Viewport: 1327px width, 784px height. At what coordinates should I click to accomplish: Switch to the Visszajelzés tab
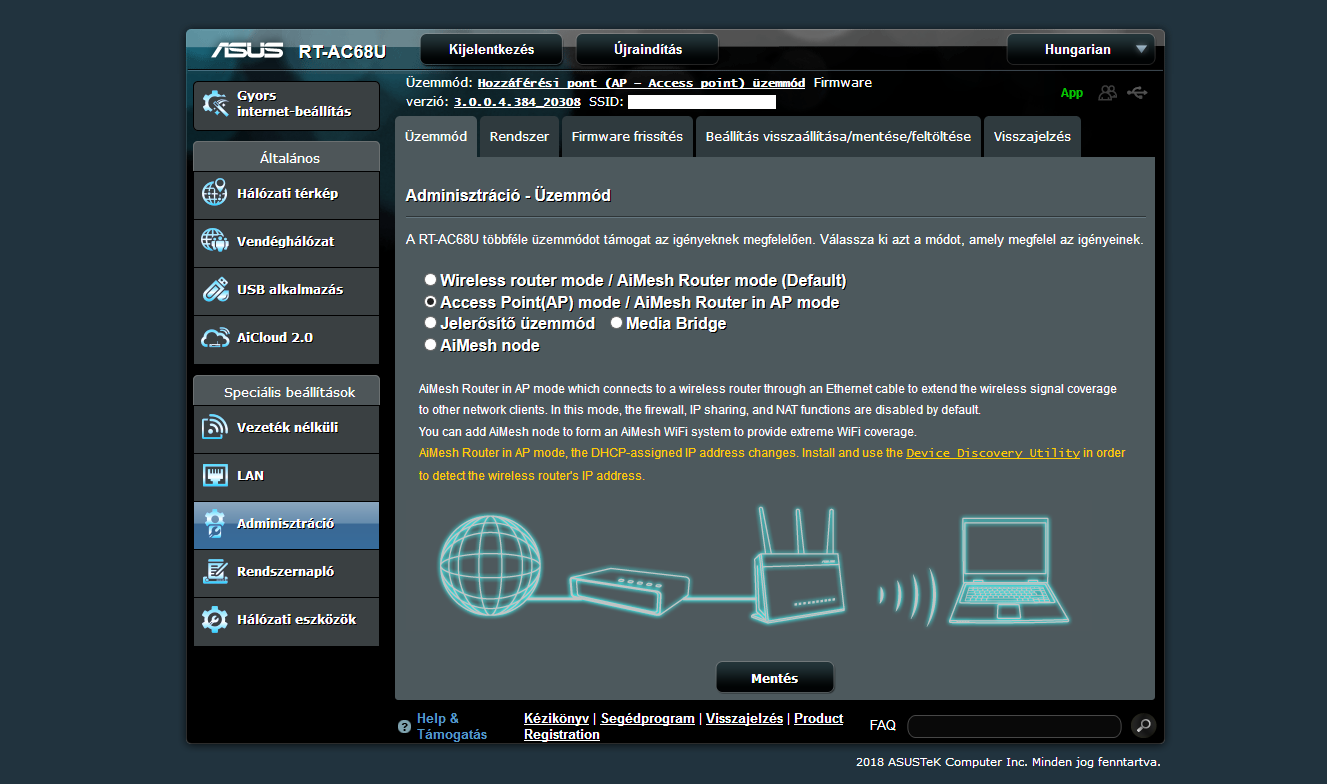coord(1032,137)
